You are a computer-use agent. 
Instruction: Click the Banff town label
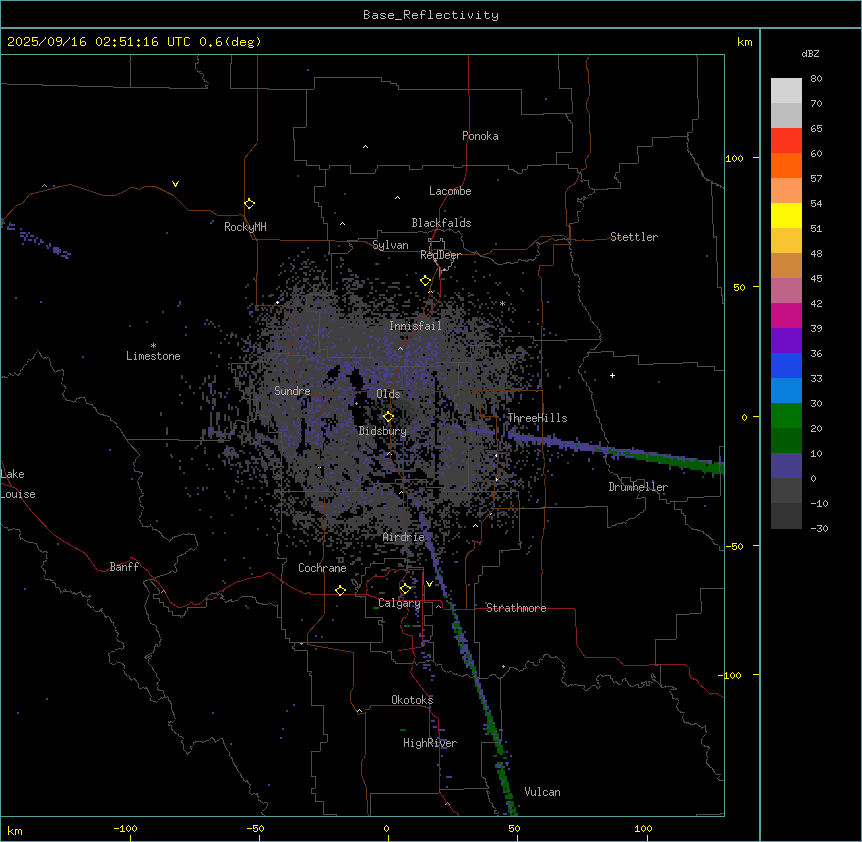tap(124, 567)
